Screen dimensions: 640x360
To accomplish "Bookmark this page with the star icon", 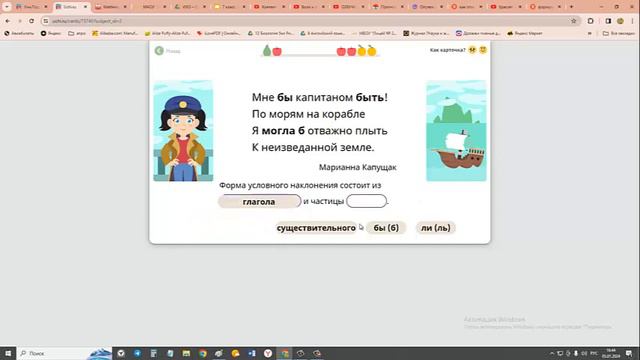I will [573, 21].
